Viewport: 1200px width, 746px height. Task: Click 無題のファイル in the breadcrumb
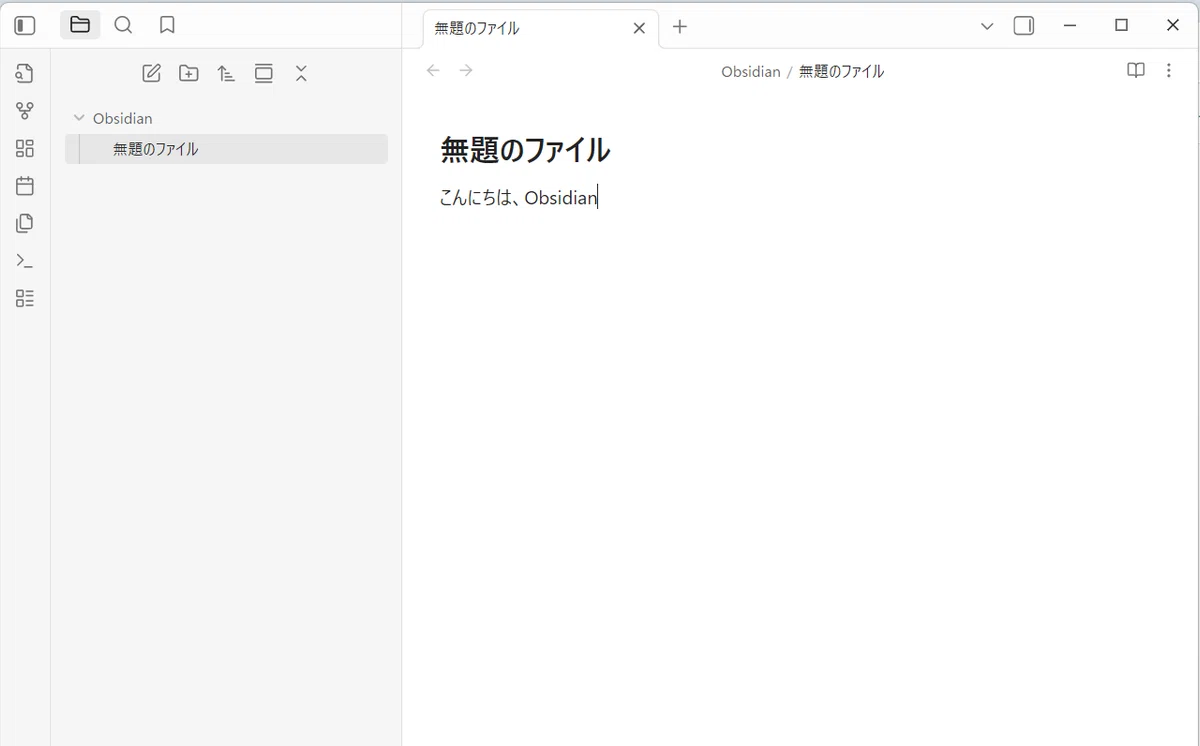pyautogui.click(x=841, y=72)
